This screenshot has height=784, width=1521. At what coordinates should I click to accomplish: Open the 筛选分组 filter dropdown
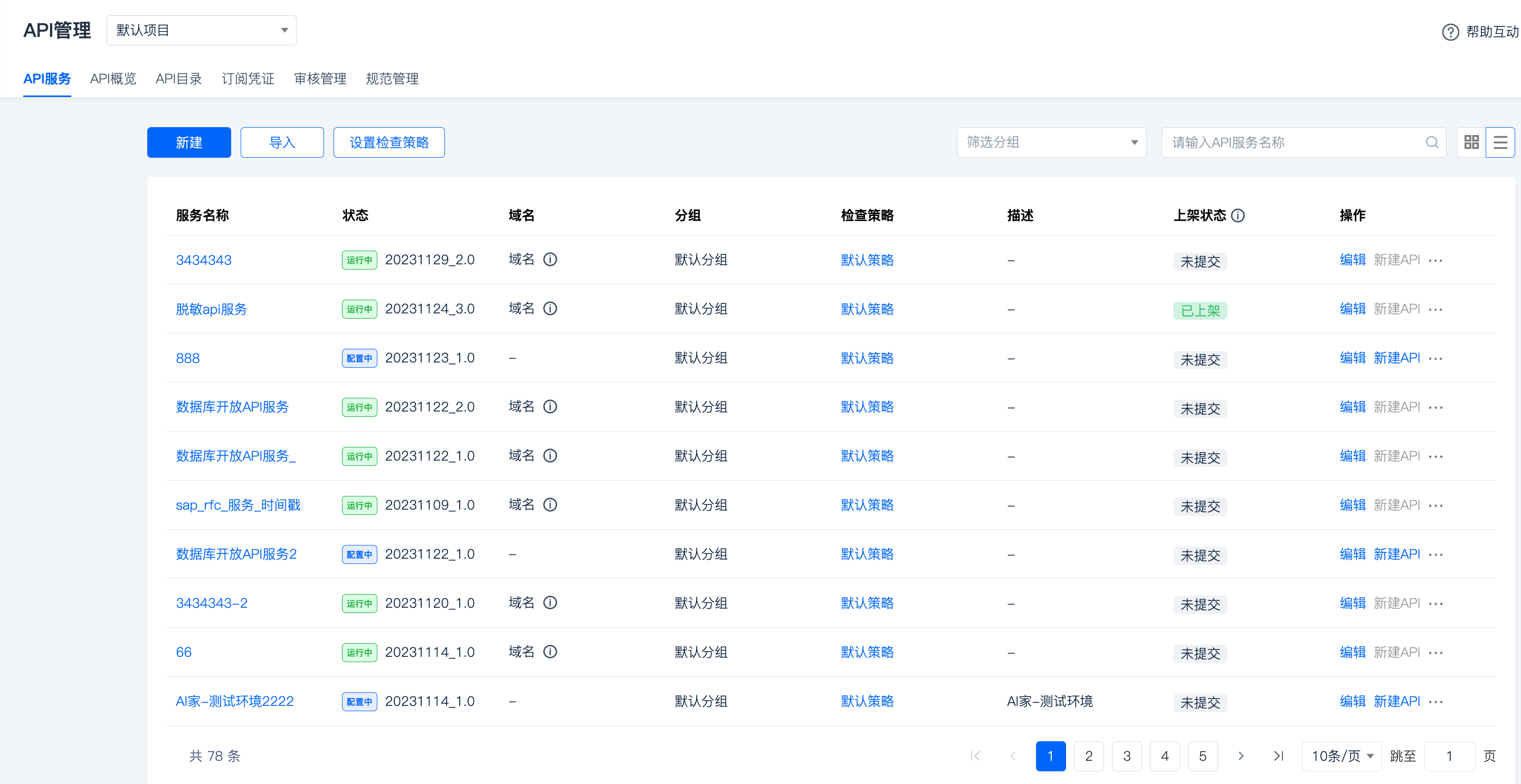pos(1051,142)
